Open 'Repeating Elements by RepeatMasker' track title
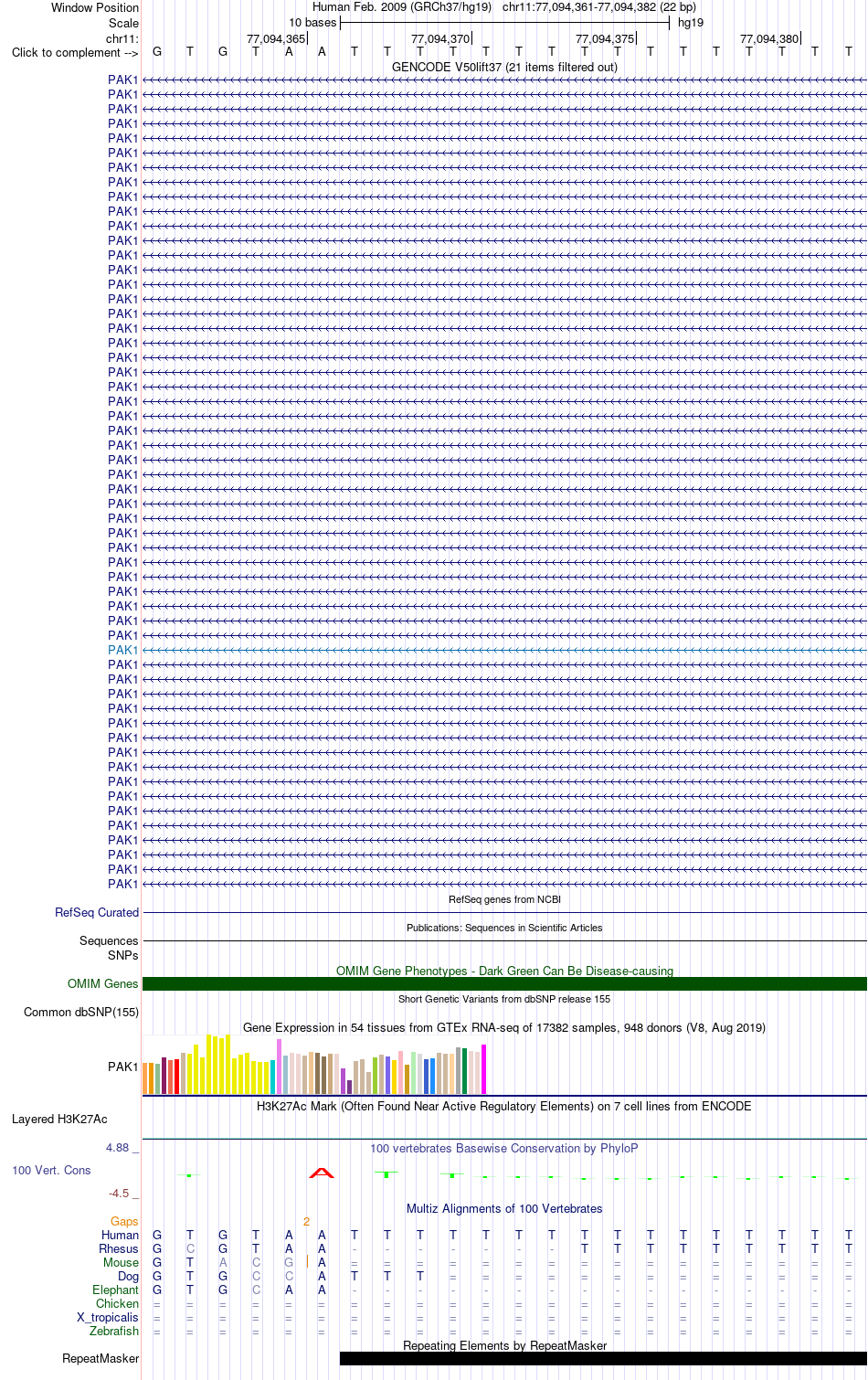The width and height of the screenshot is (868, 1380). [504, 1345]
